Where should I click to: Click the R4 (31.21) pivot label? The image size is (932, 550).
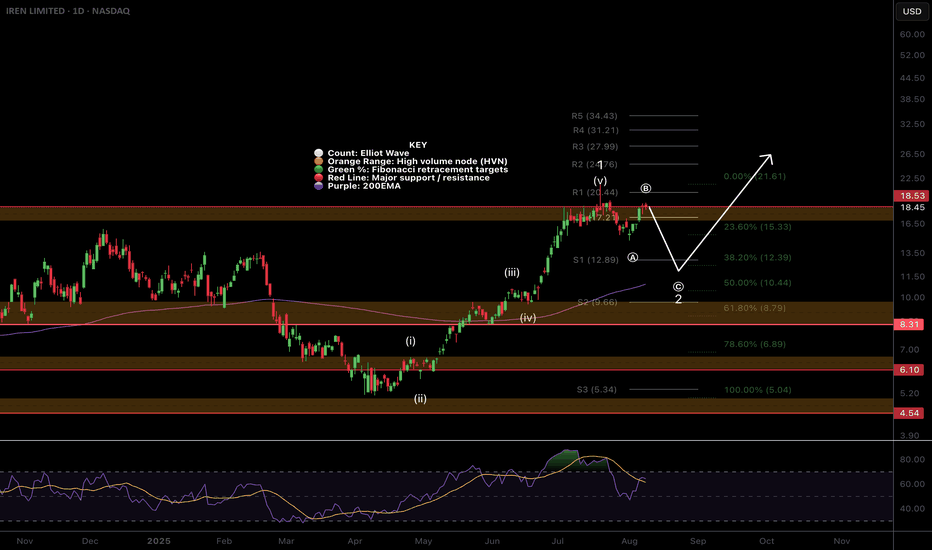[x=596, y=130]
